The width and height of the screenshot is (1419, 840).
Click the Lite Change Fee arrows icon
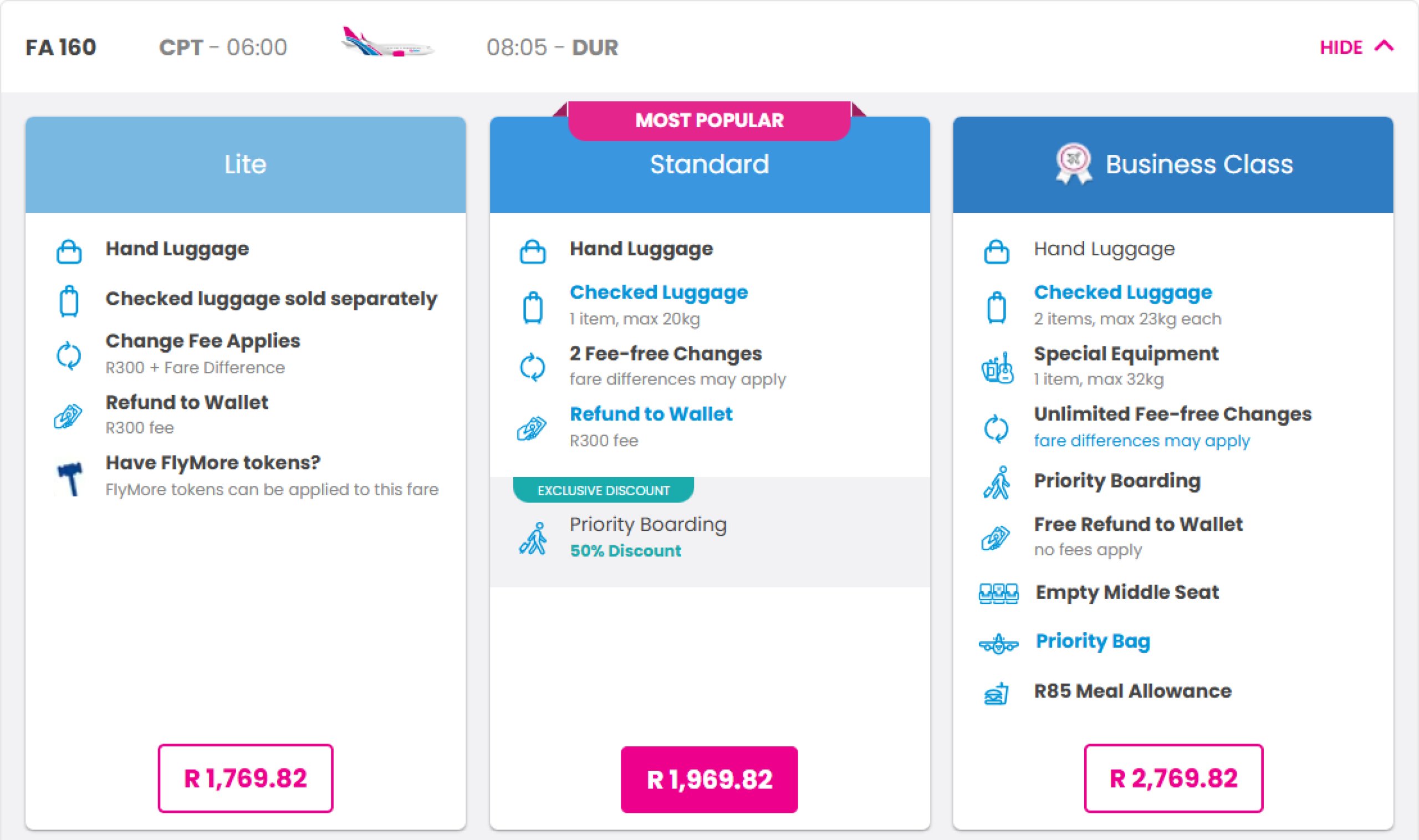click(69, 356)
